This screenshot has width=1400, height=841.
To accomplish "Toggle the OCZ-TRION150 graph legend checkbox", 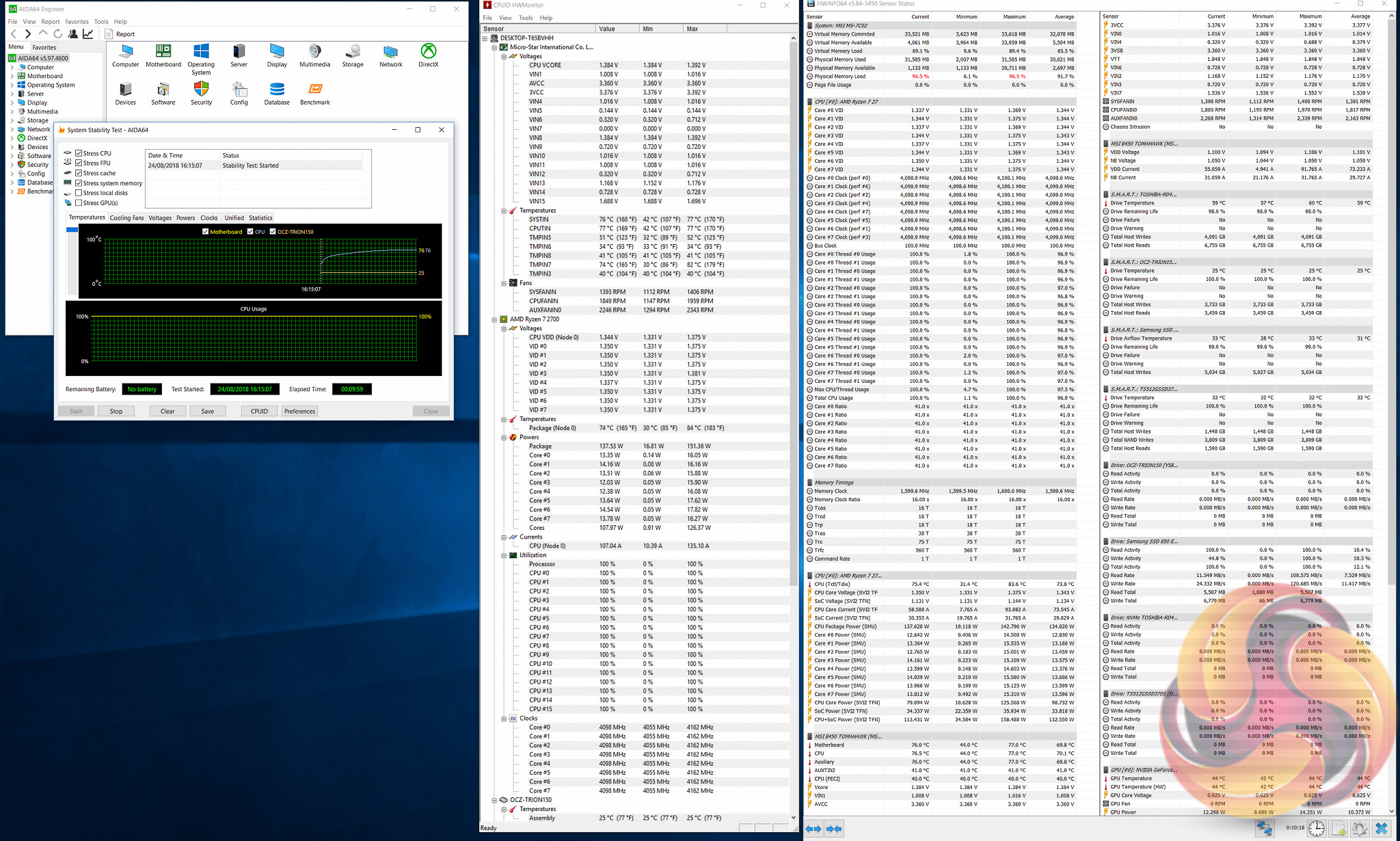I will click(x=273, y=232).
